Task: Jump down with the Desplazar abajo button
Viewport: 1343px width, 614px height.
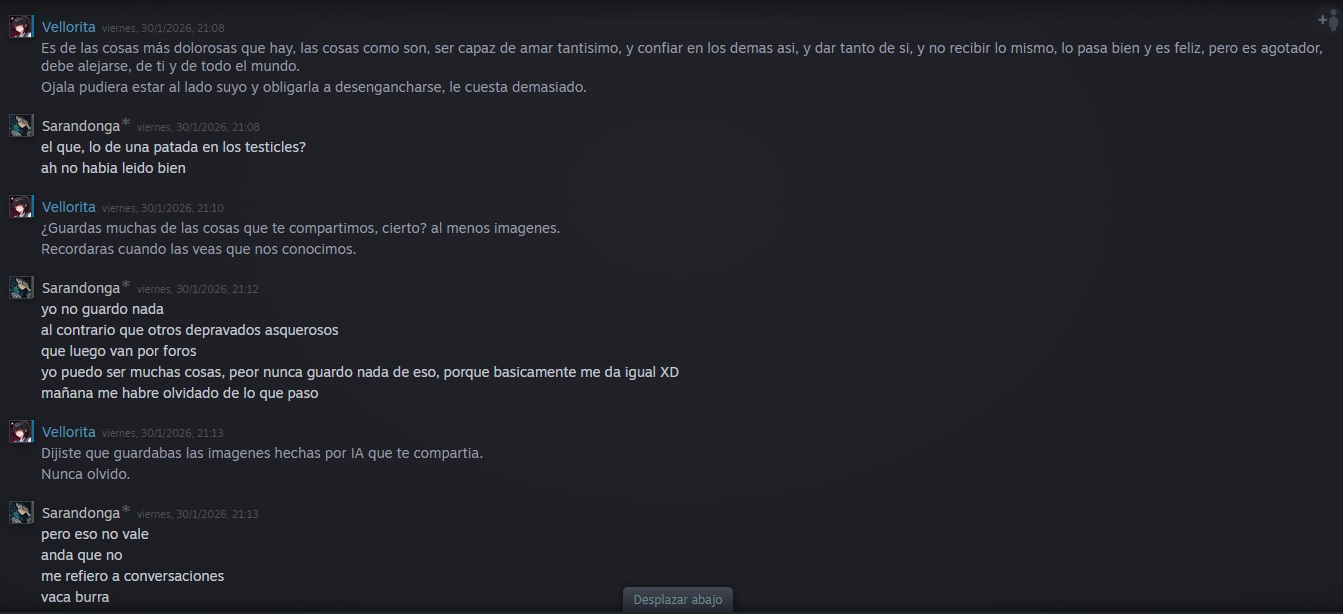Action: (x=678, y=599)
